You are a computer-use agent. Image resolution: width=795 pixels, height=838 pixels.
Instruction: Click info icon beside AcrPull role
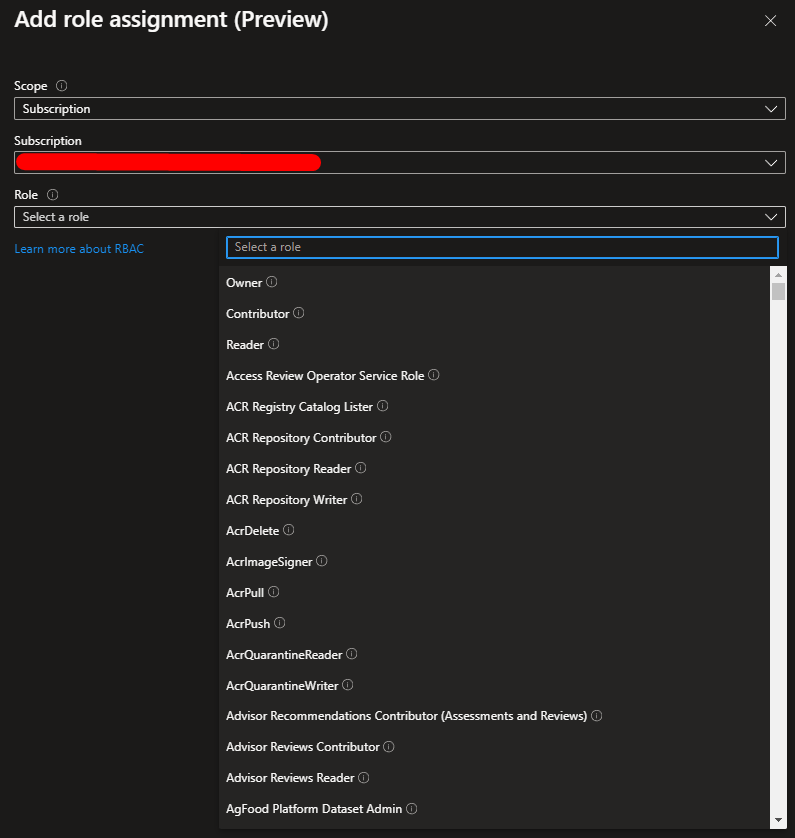pos(274,592)
